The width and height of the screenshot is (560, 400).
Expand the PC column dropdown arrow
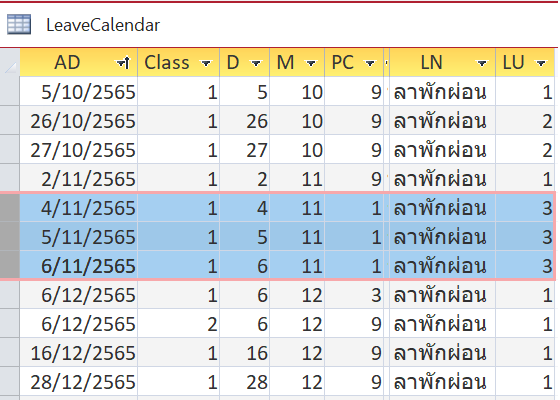[370, 64]
